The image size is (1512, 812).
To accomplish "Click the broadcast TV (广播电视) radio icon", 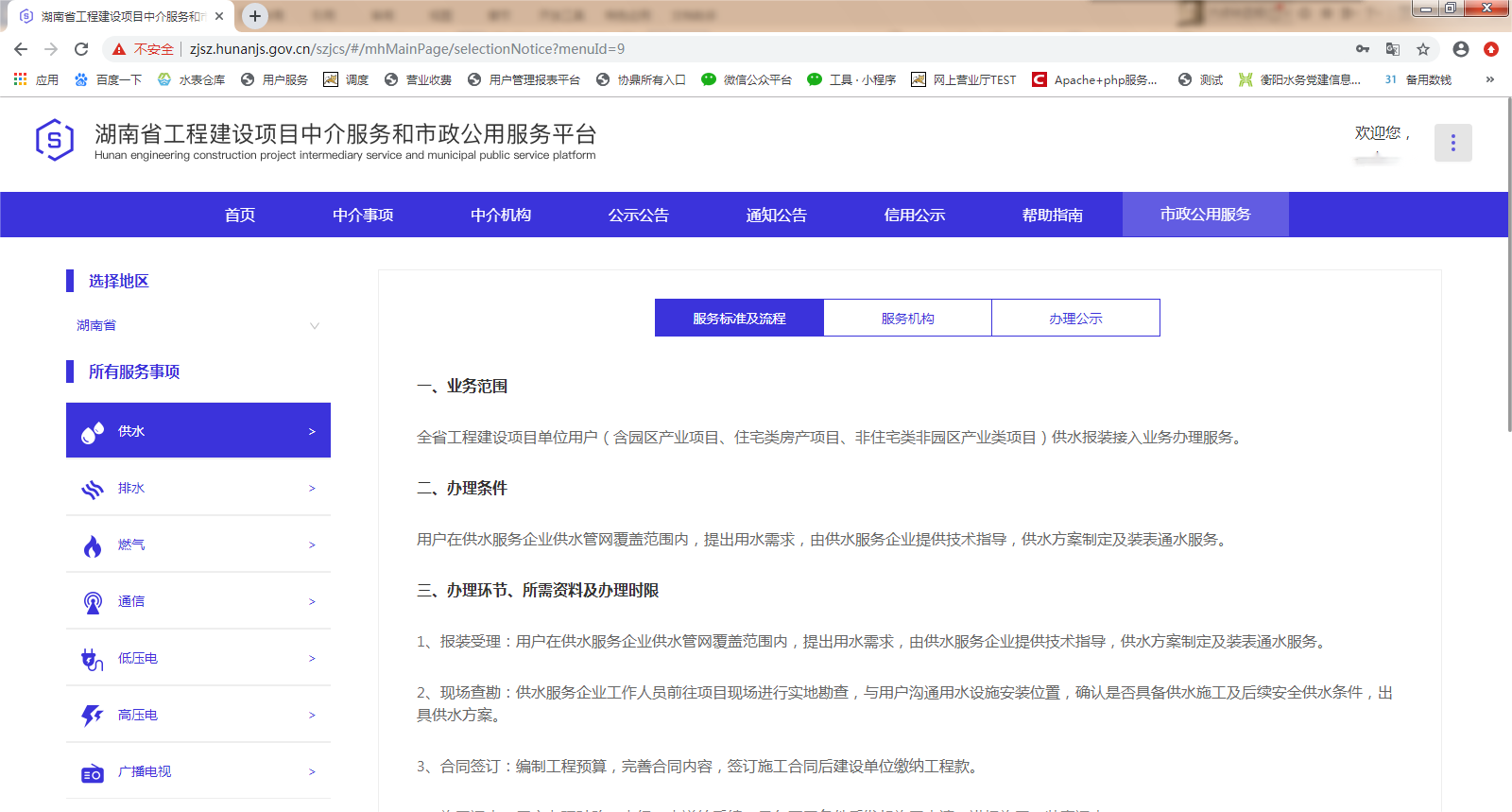I will click(x=93, y=773).
